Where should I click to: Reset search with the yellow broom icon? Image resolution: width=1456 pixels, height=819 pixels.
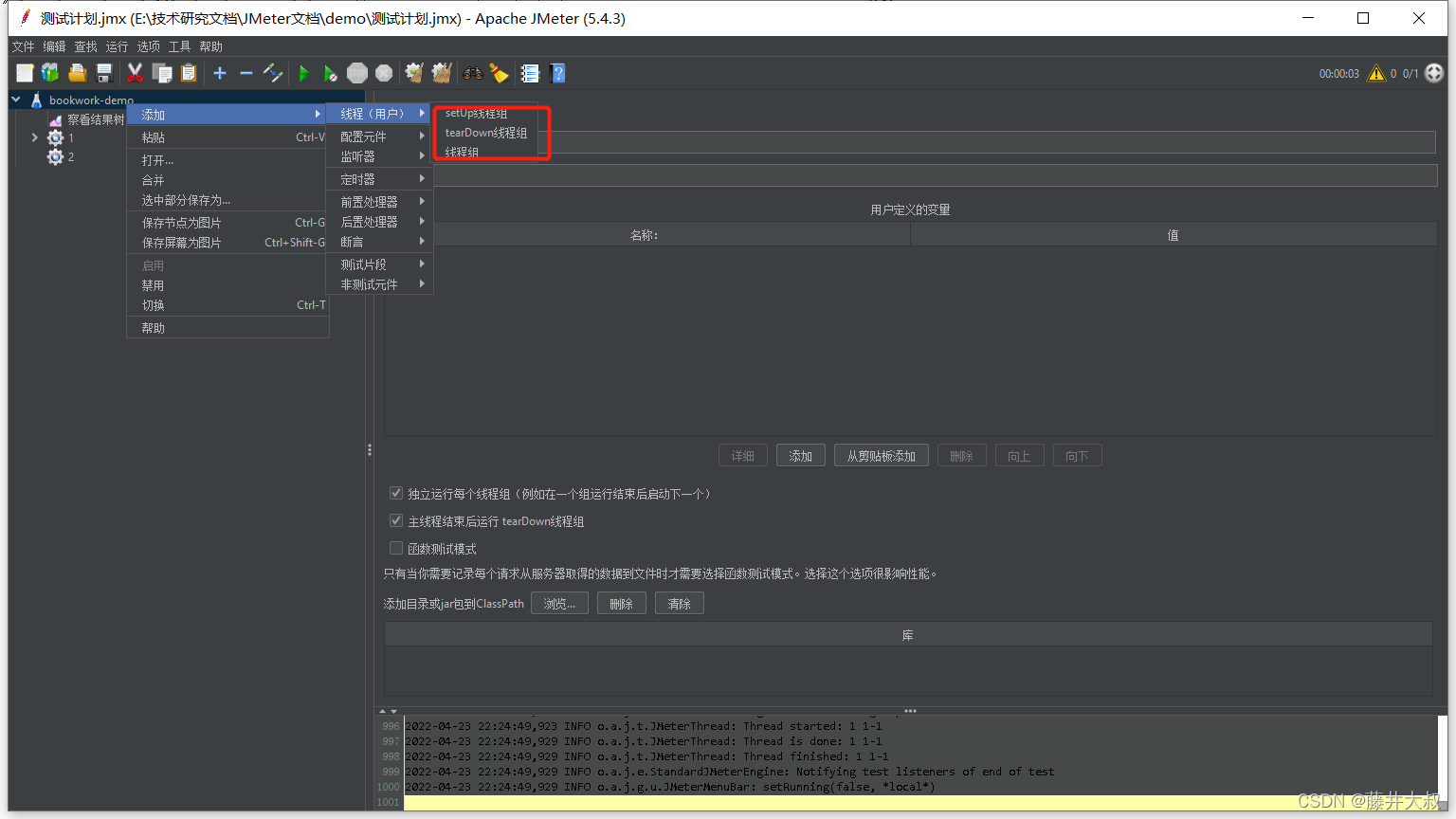click(499, 73)
